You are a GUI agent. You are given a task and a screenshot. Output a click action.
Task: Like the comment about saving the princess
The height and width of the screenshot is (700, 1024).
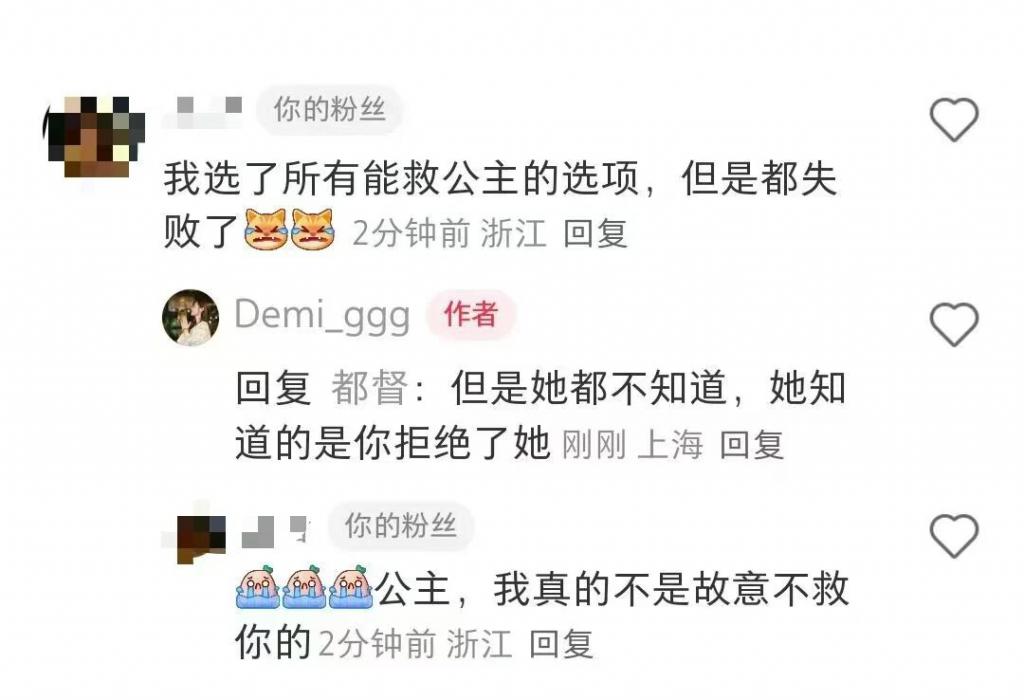coord(953,119)
